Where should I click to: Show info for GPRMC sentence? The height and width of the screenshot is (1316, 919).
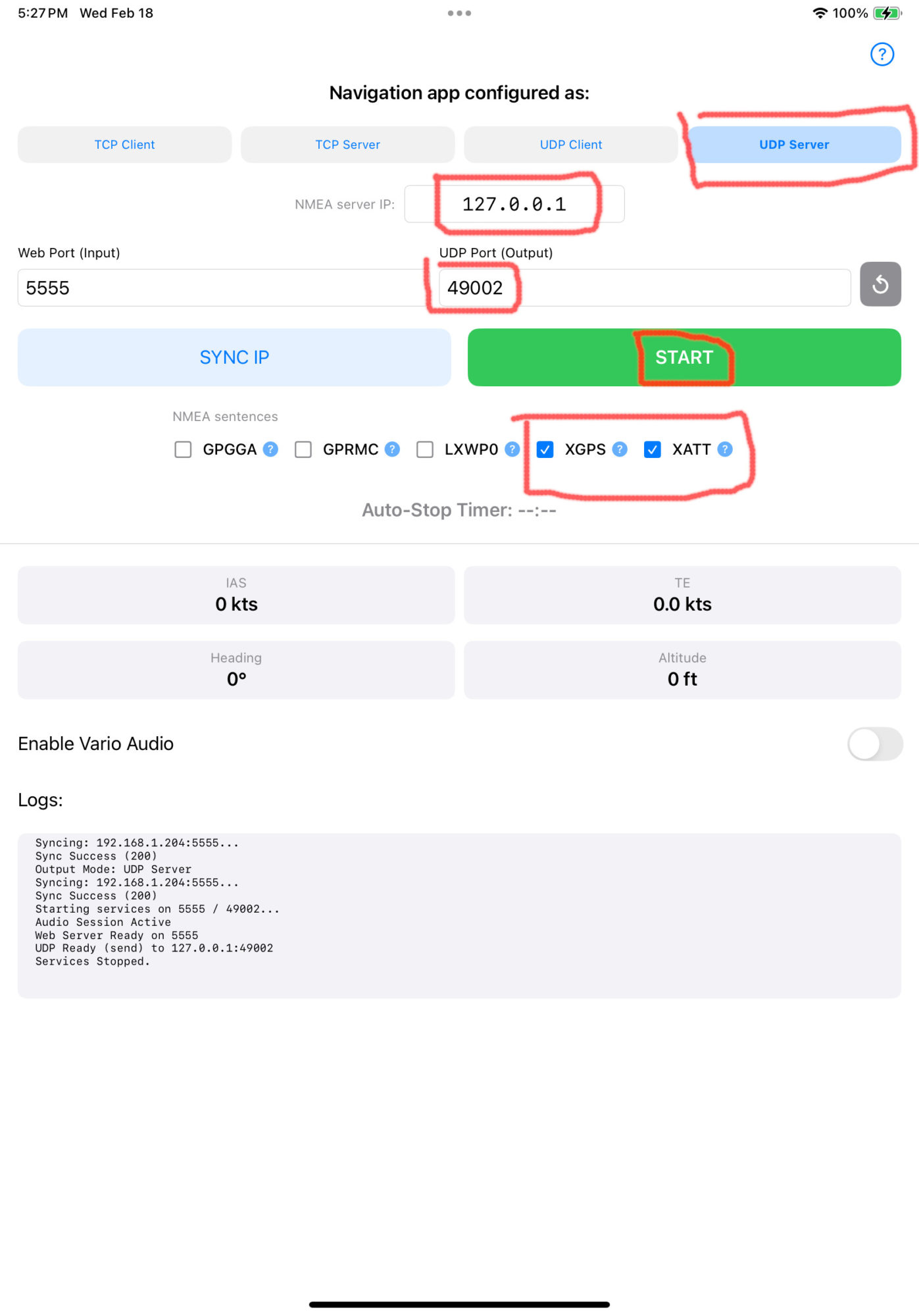click(392, 449)
